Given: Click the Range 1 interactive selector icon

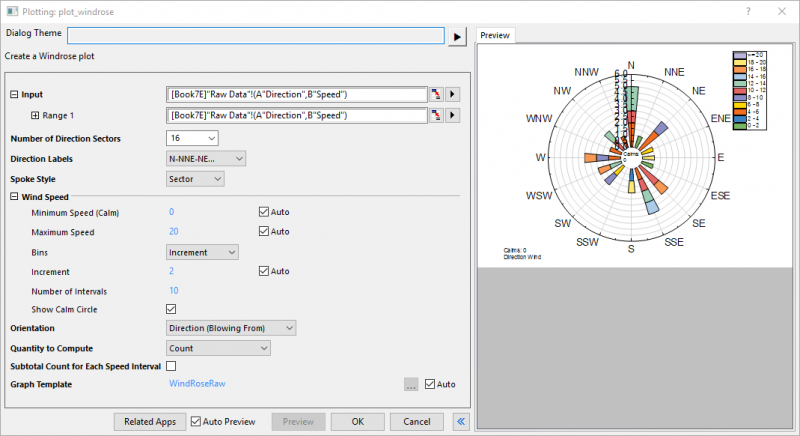Looking at the screenshot, I should [x=436, y=116].
